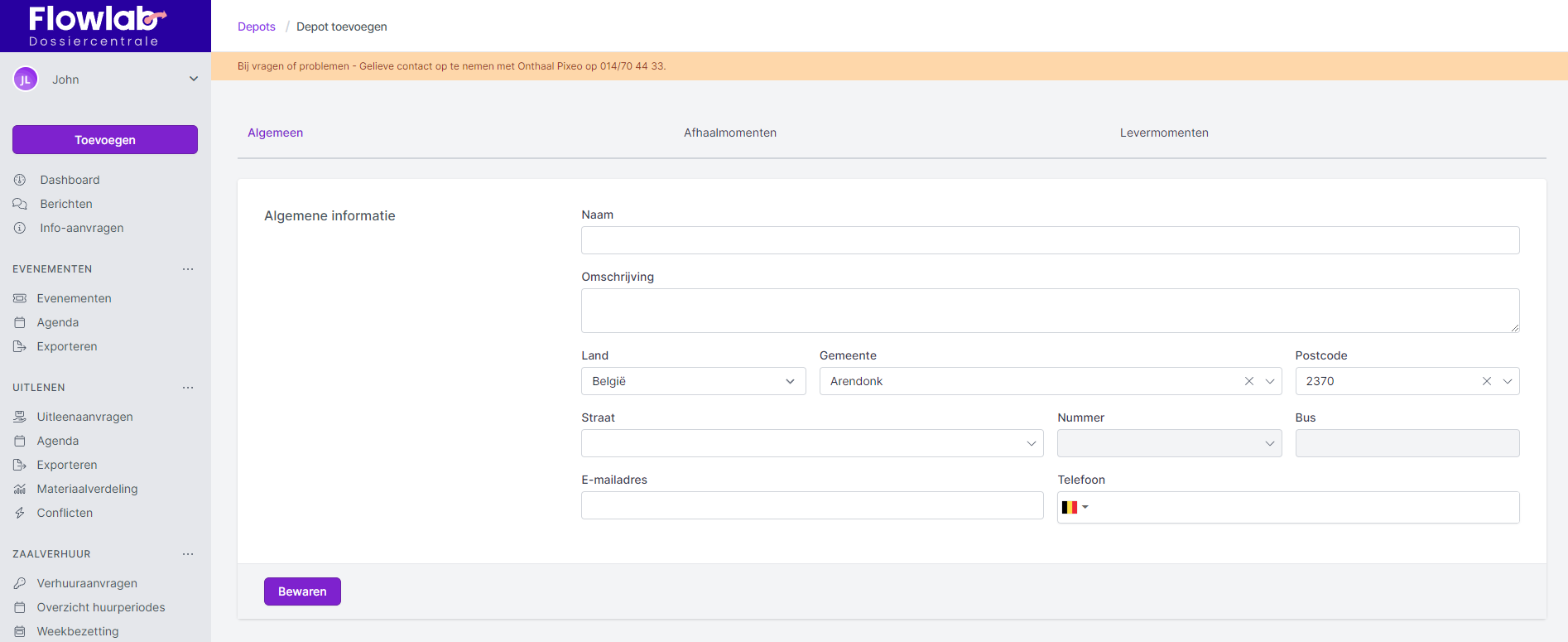Clear the Gemeente field with X icon

click(x=1248, y=381)
